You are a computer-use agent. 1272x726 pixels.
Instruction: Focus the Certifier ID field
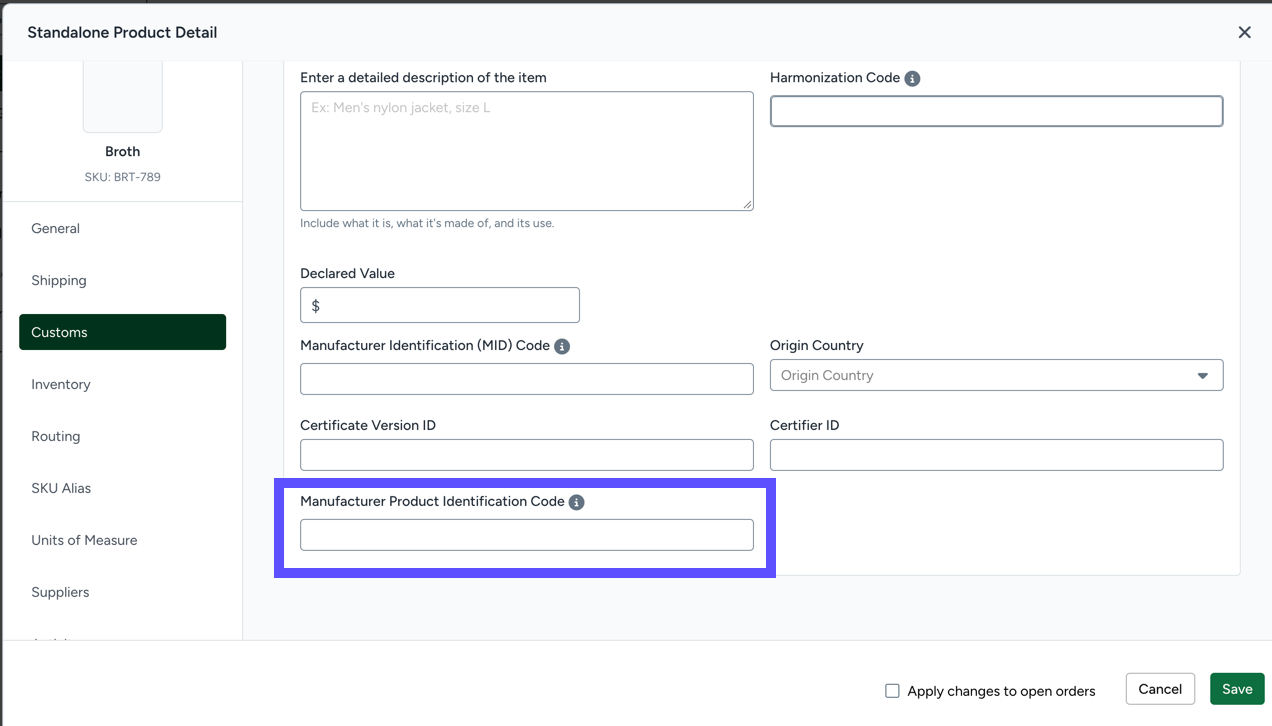(x=996, y=455)
